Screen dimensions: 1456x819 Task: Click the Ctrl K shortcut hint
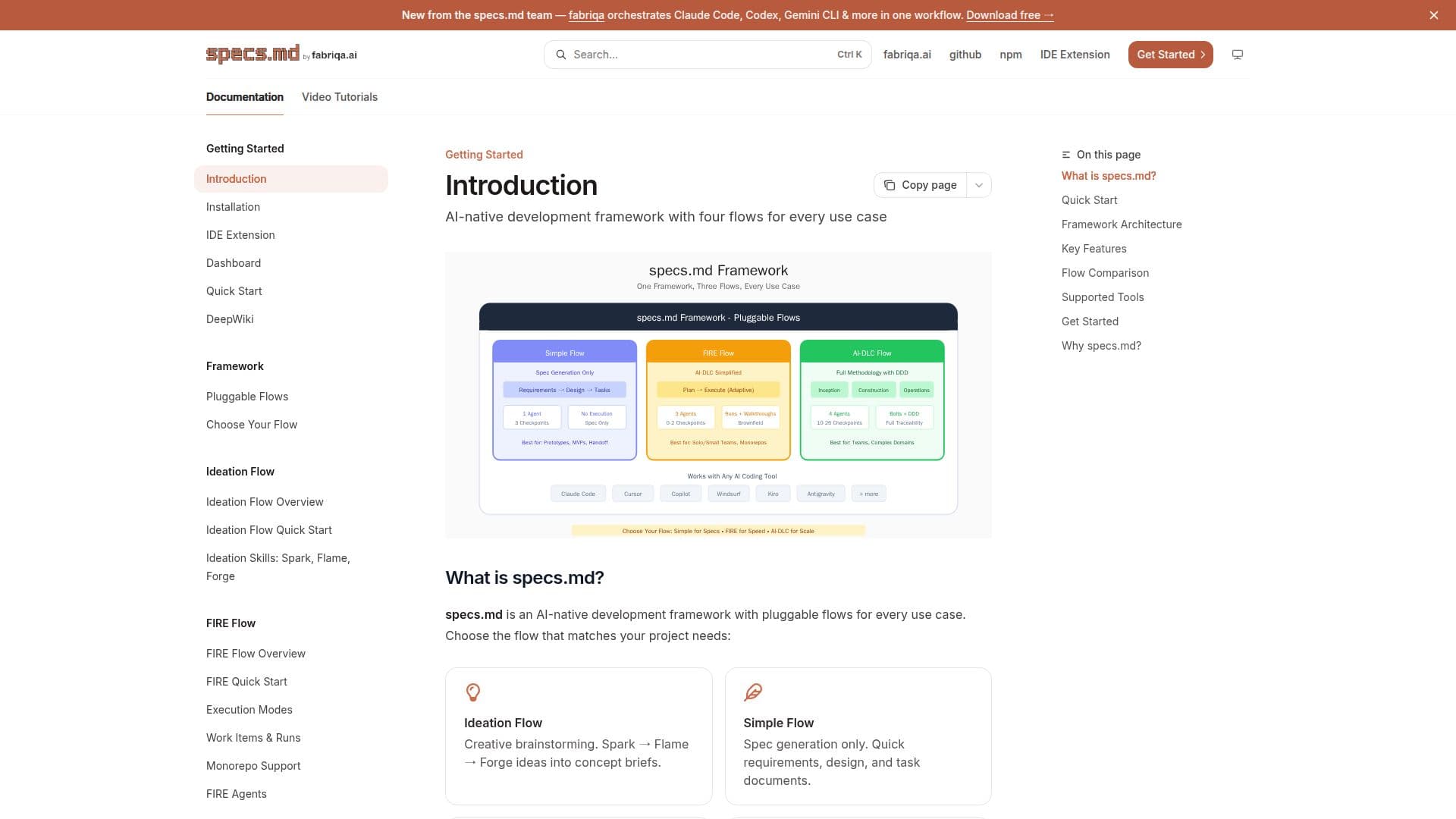pyautogui.click(x=849, y=55)
